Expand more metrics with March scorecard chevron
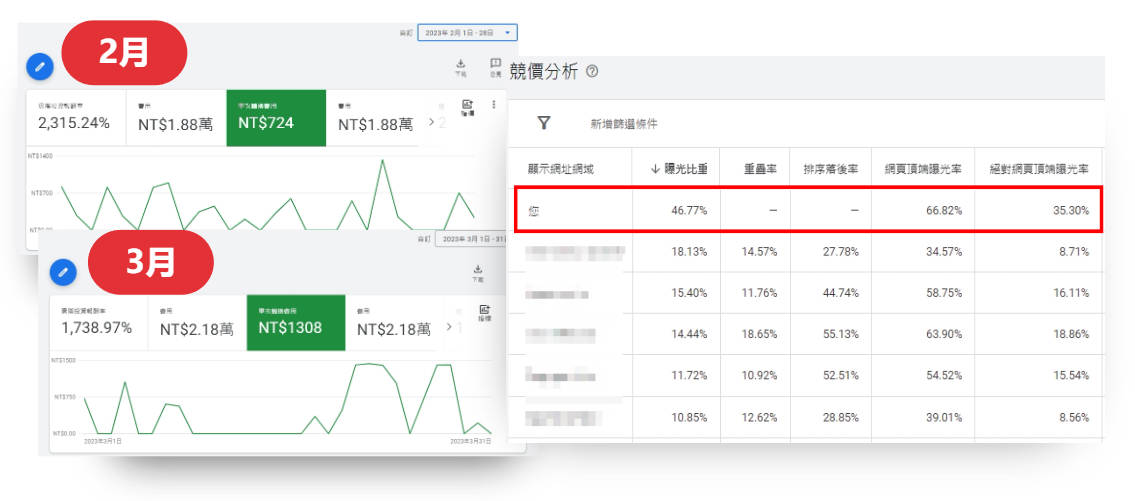 tap(449, 327)
